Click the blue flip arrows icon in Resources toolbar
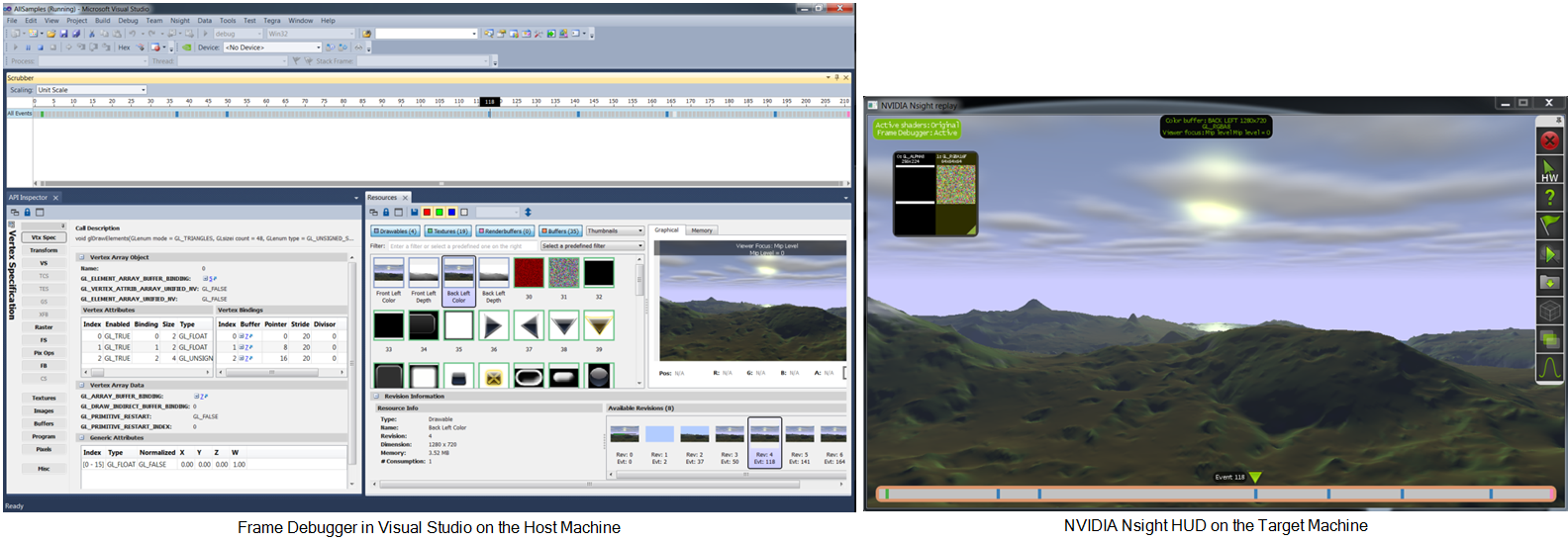 (528, 212)
